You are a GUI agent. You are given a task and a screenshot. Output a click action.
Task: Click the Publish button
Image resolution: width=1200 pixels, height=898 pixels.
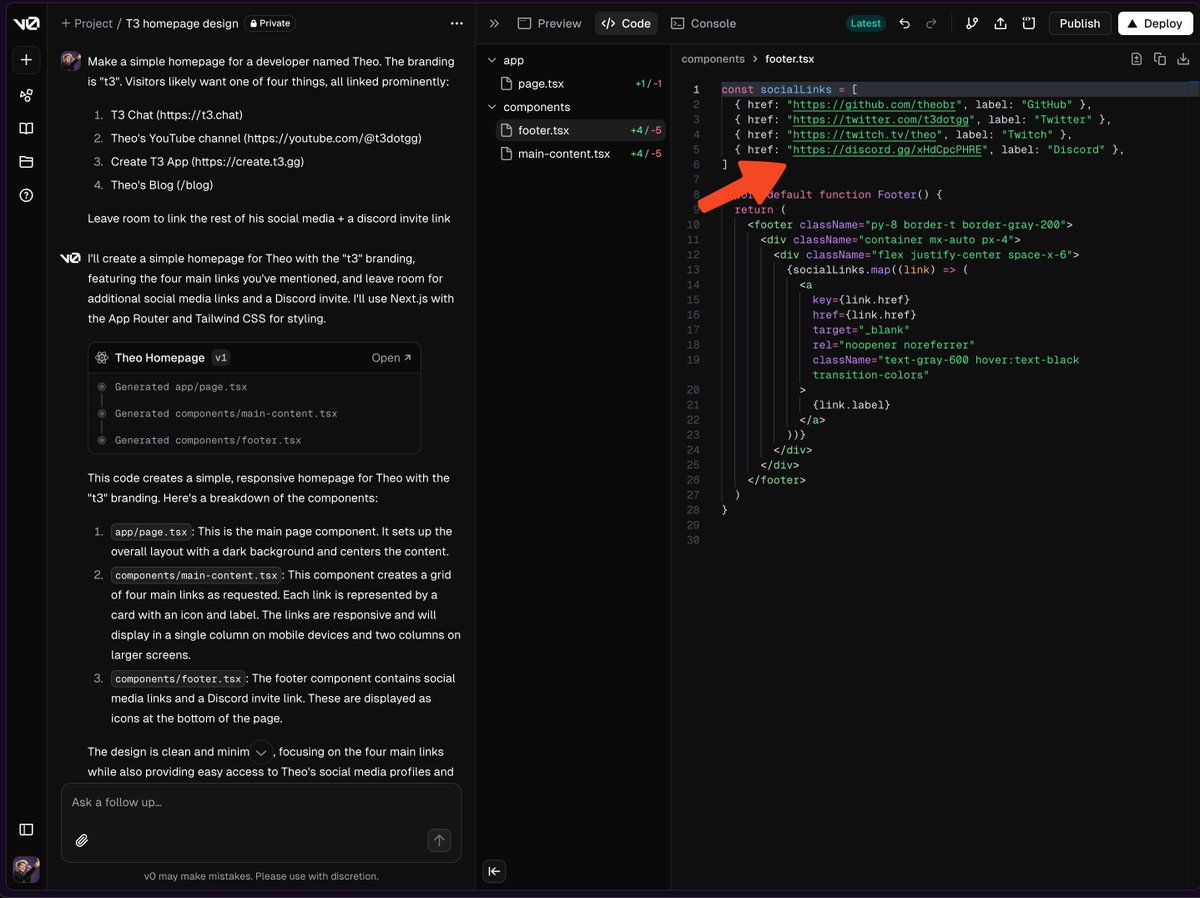[x=1079, y=23]
